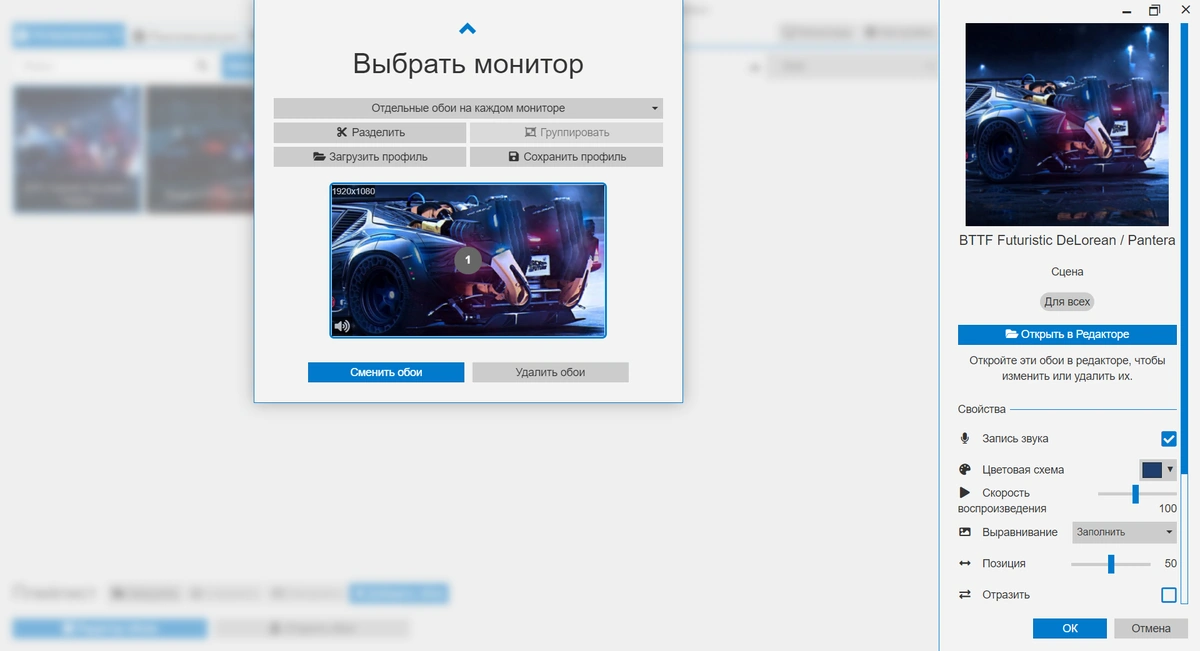Click the Отмена button
Screen dimensions: 1200x651
(1151, 629)
